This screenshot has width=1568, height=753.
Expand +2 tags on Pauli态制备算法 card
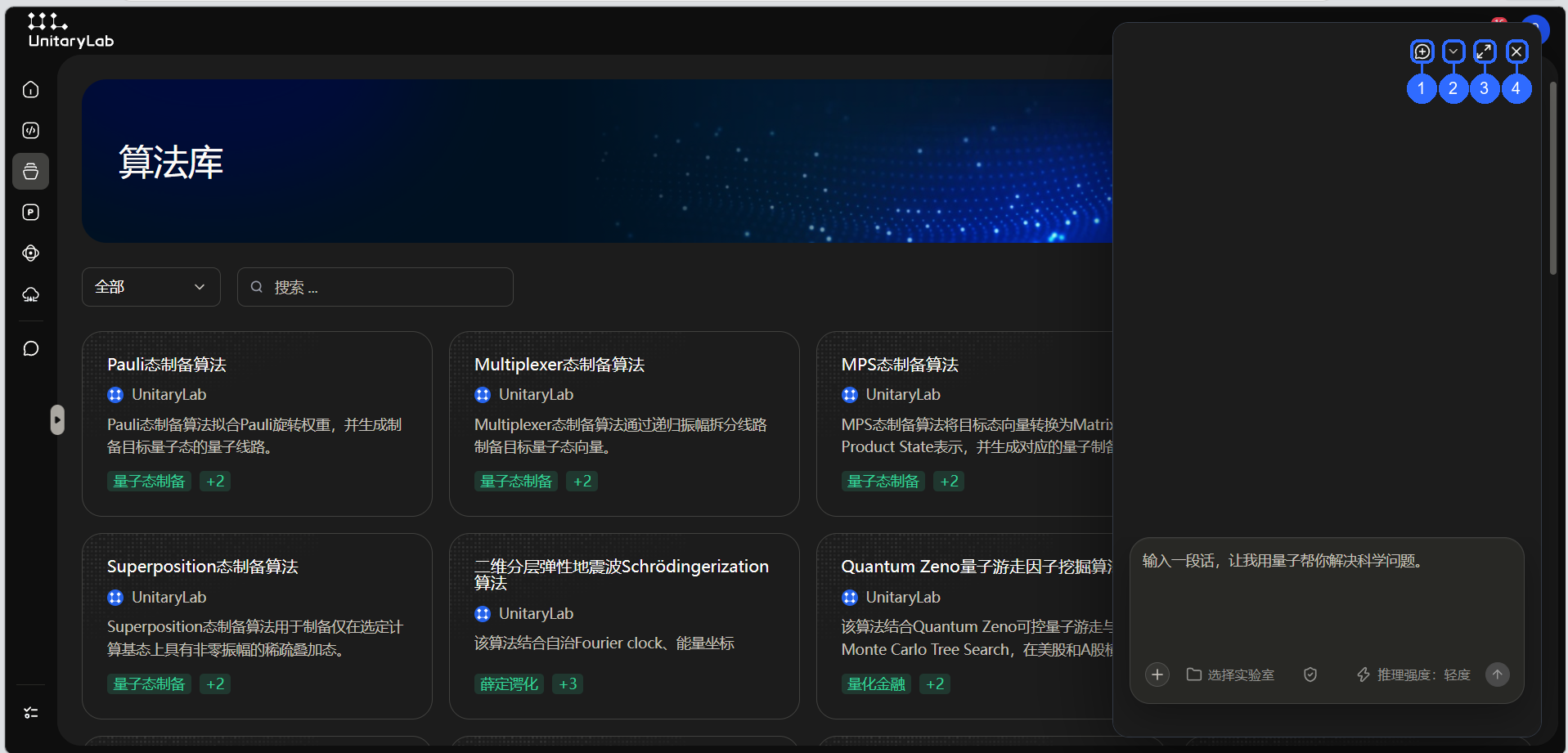click(215, 481)
